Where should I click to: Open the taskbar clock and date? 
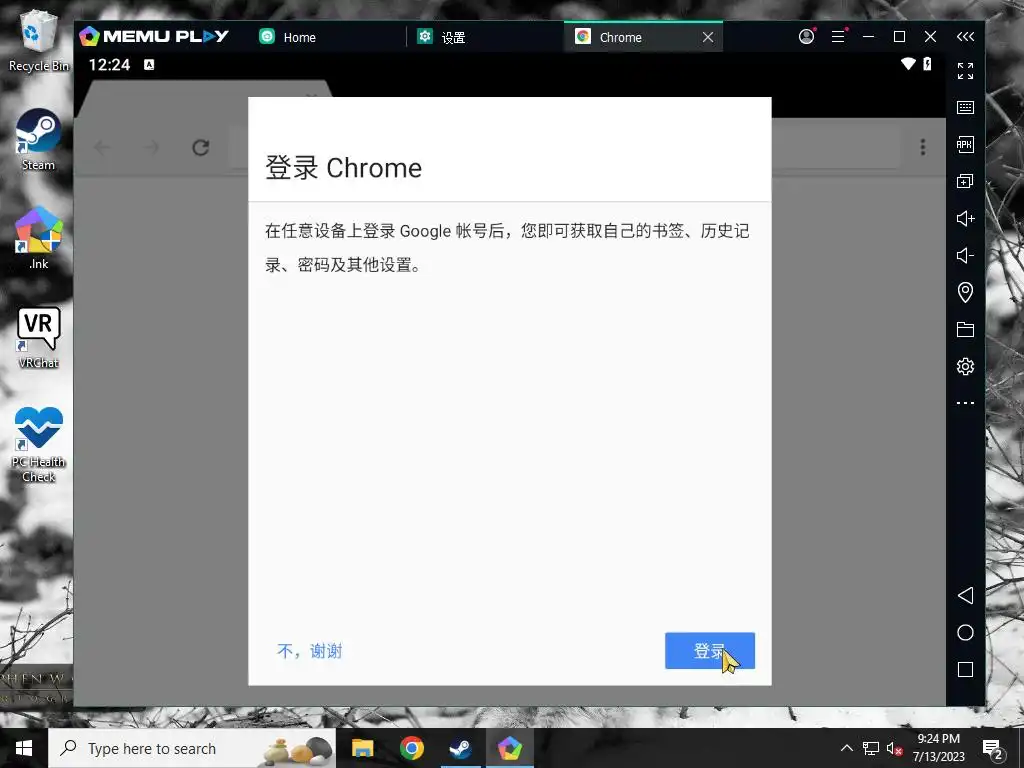coord(938,748)
